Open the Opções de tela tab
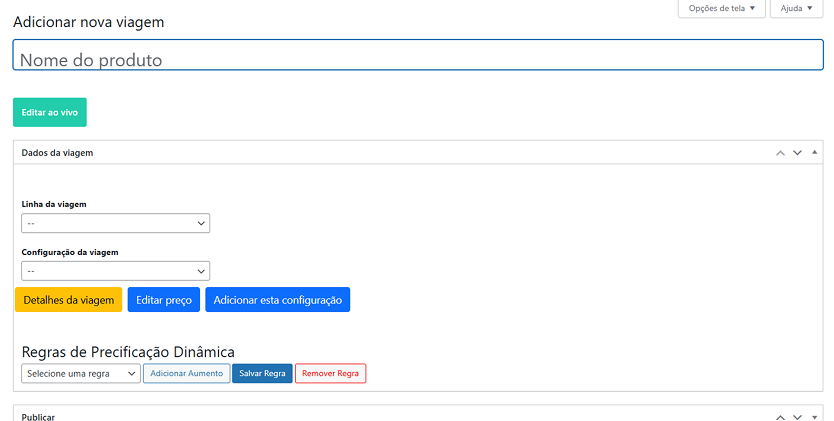Screen dimensions: 834x421 [x=722, y=9]
